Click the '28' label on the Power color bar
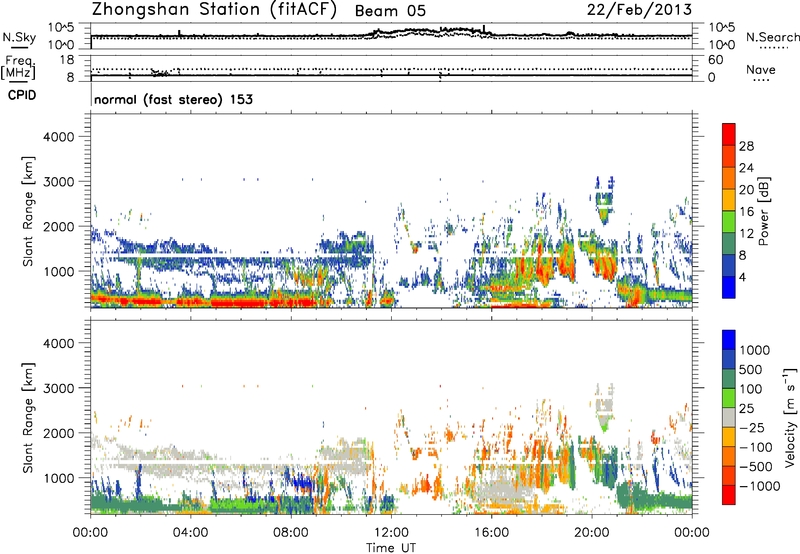The width and height of the screenshot is (800, 554). (x=746, y=146)
